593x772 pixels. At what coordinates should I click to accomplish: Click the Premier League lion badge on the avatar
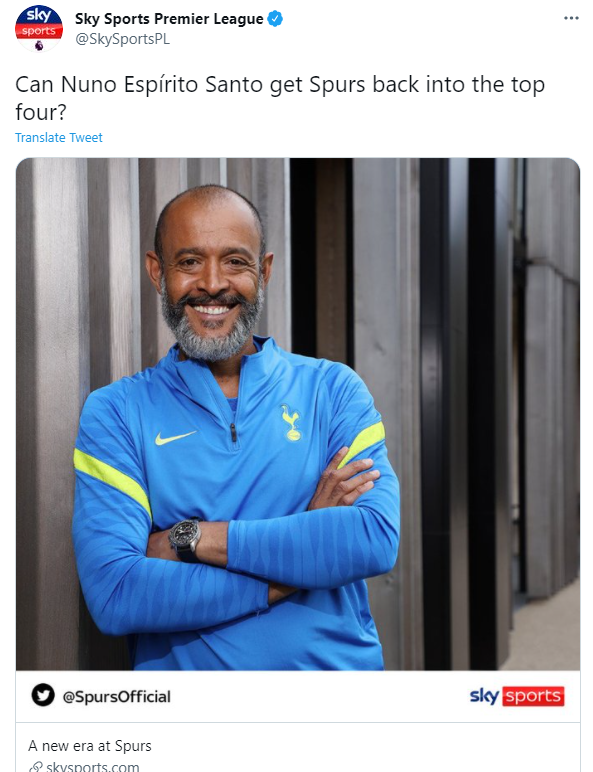[39, 45]
